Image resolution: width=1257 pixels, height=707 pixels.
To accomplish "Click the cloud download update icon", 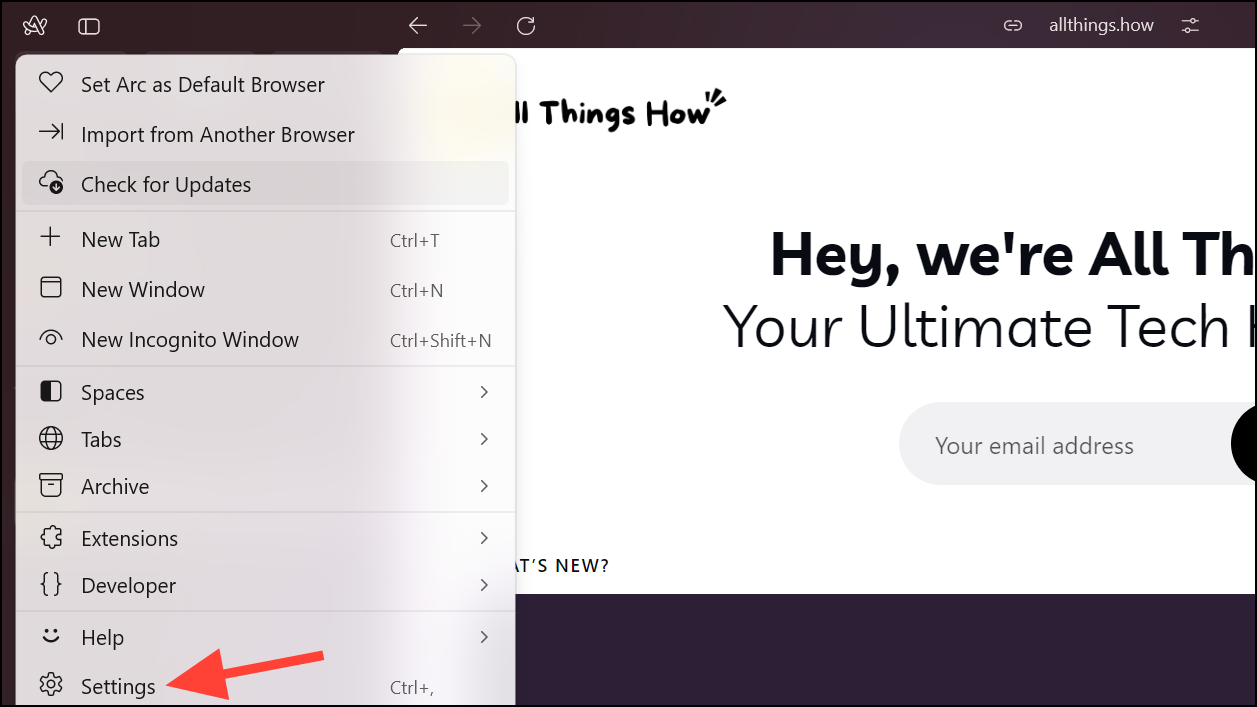I will click(50, 183).
